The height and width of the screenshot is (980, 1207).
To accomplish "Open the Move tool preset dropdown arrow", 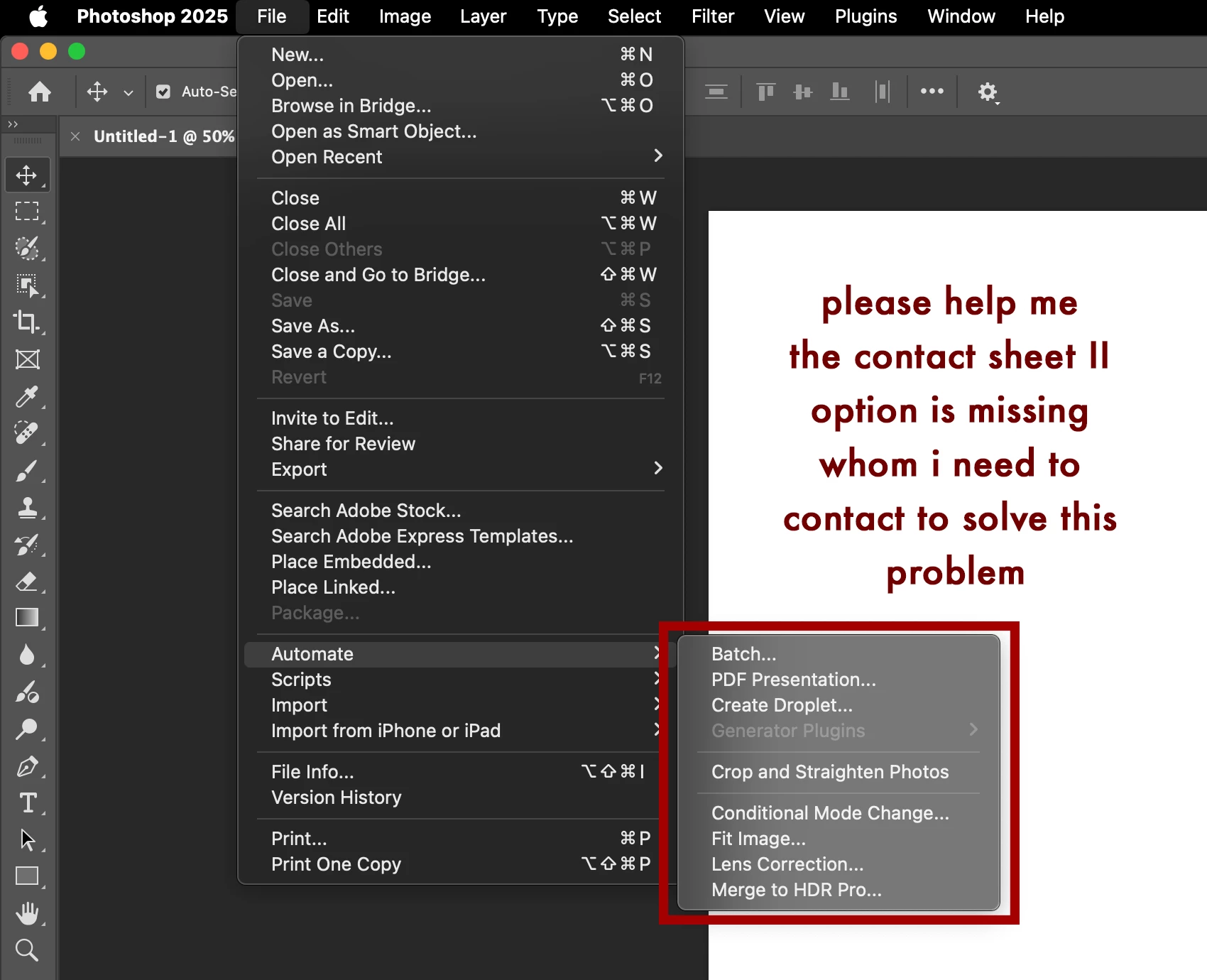I will click(129, 92).
